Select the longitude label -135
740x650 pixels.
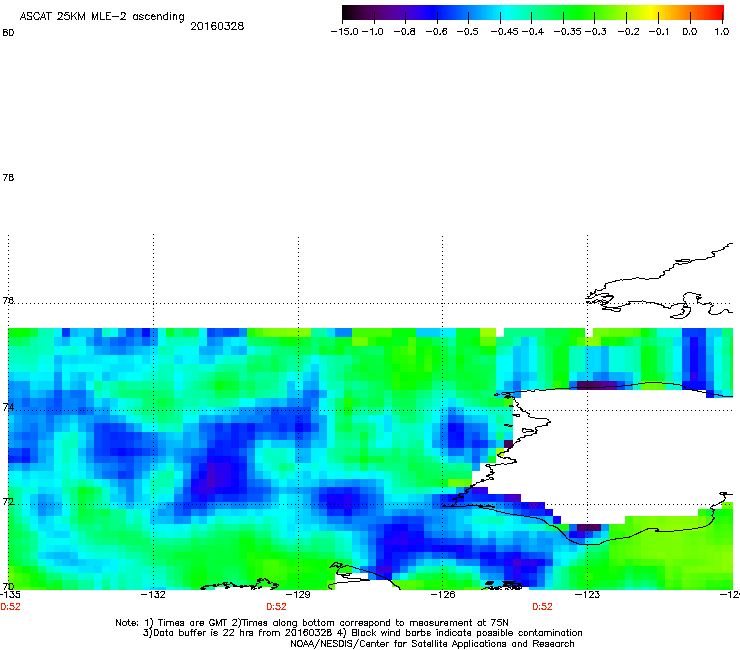pos(10,595)
